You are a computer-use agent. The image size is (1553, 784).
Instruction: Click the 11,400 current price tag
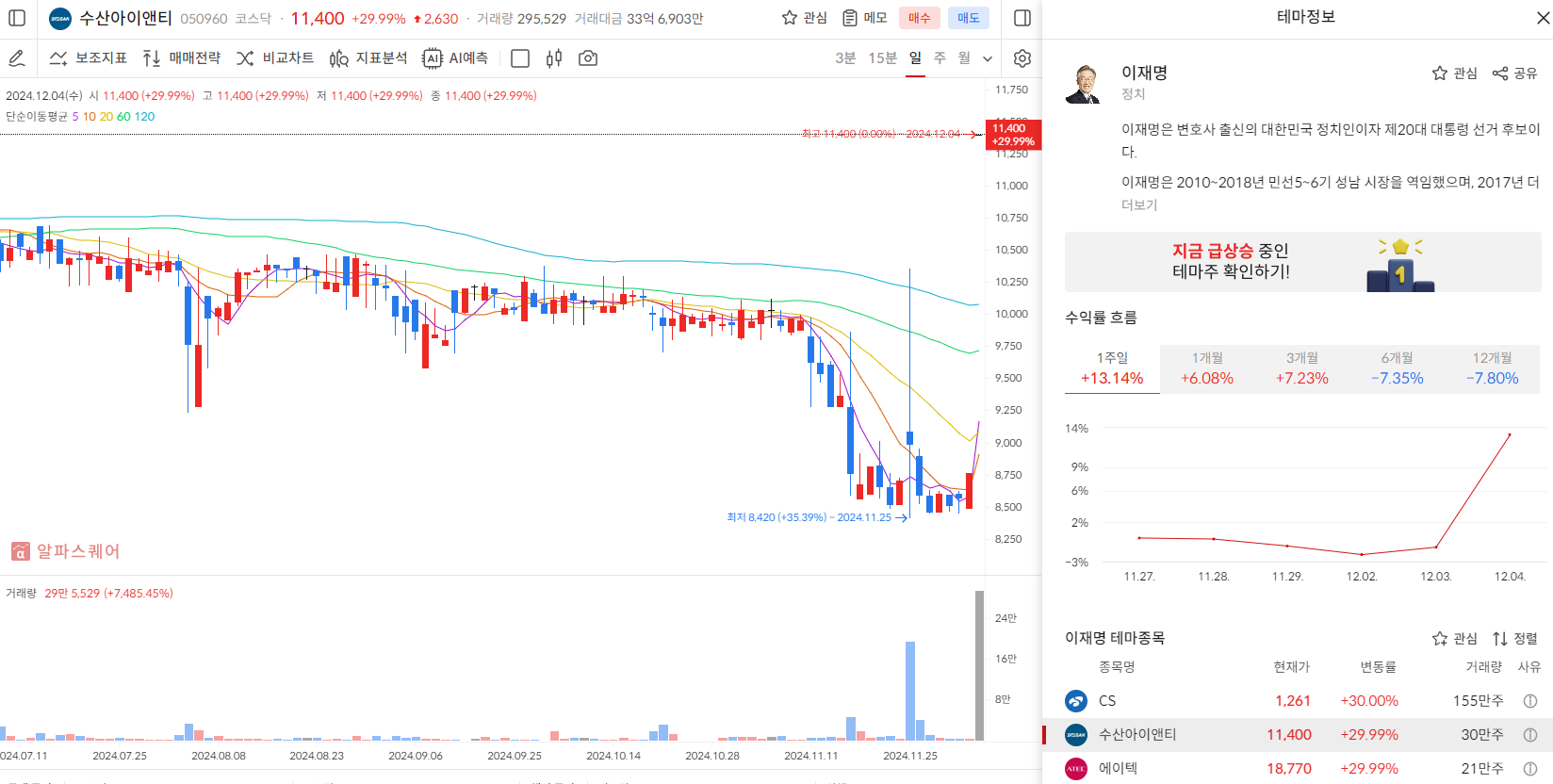pos(1013,135)
